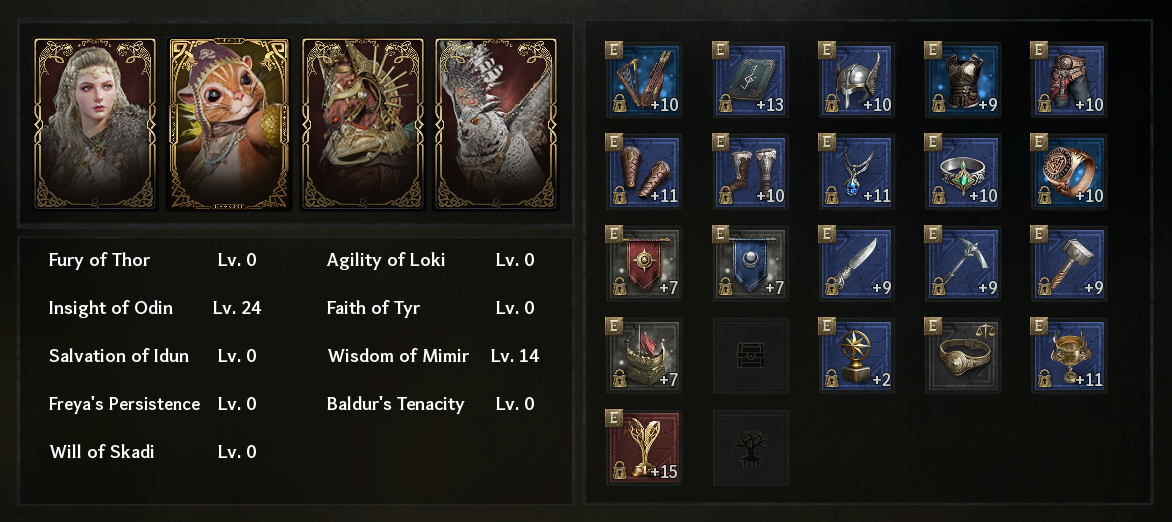This screenshot has width=1172, height=522.
Task: Open the chest armor item with +9
Action: 963,78
